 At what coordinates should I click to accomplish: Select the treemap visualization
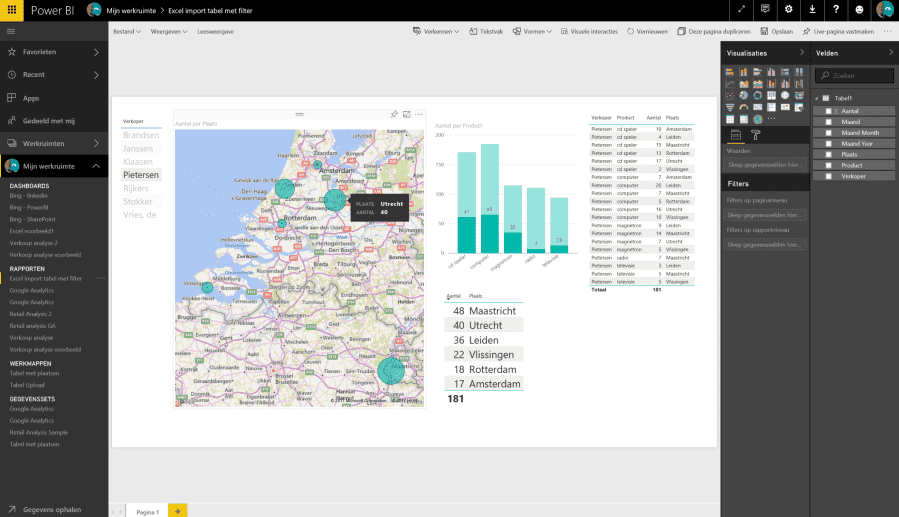pos(771,95)
